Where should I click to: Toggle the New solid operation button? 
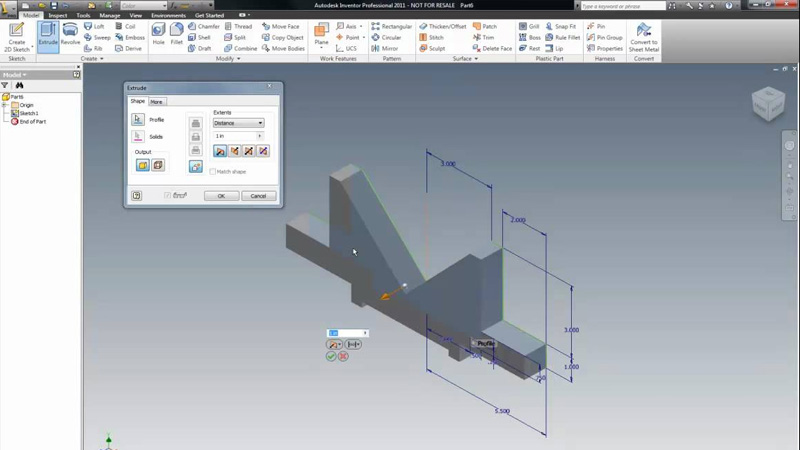(x=195, y=166)
